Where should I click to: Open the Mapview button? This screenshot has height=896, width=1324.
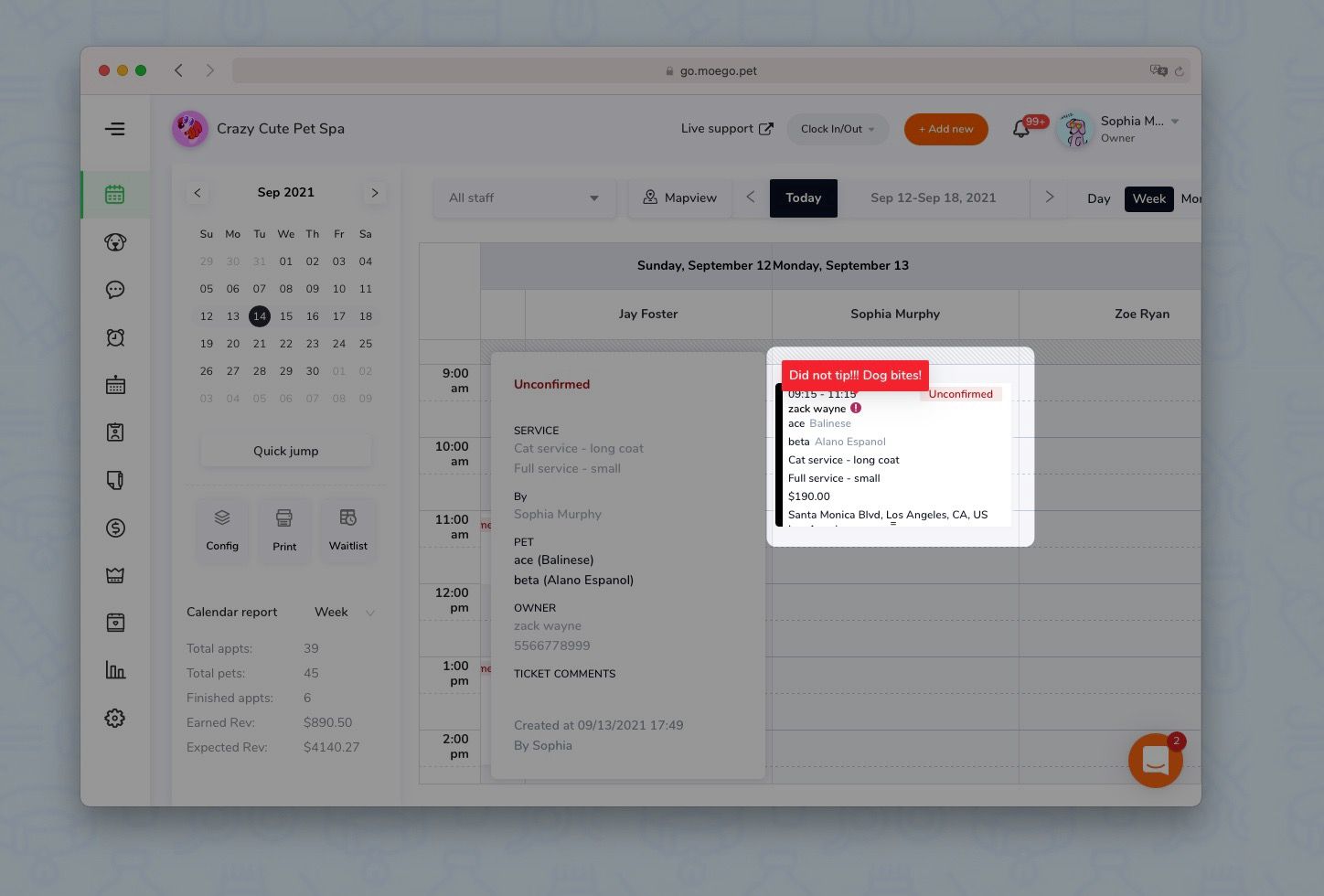pyautogui.click(x=680, y=197)
